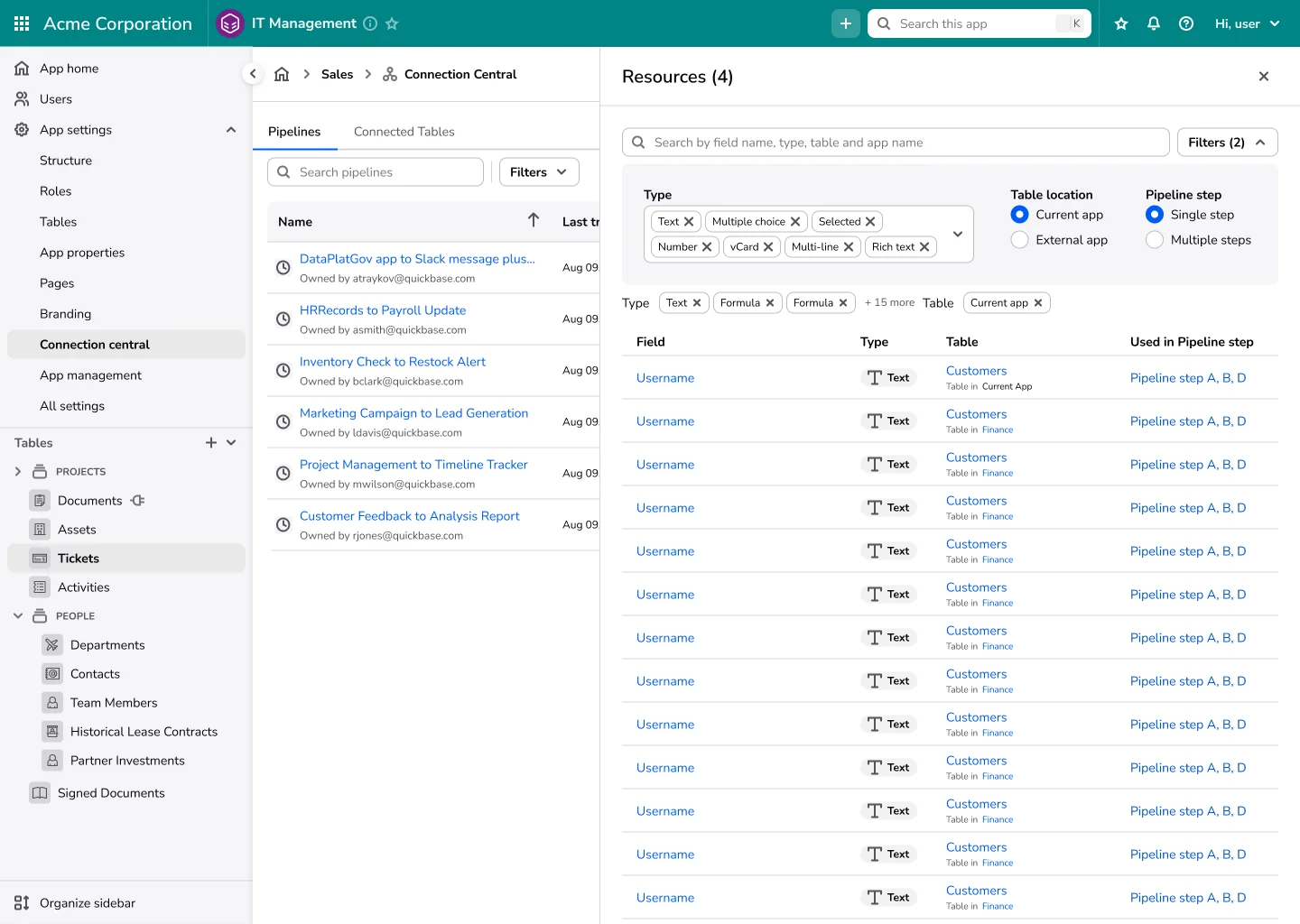Open Project Management to Timeline Tracker

click(x=413, y=465)
